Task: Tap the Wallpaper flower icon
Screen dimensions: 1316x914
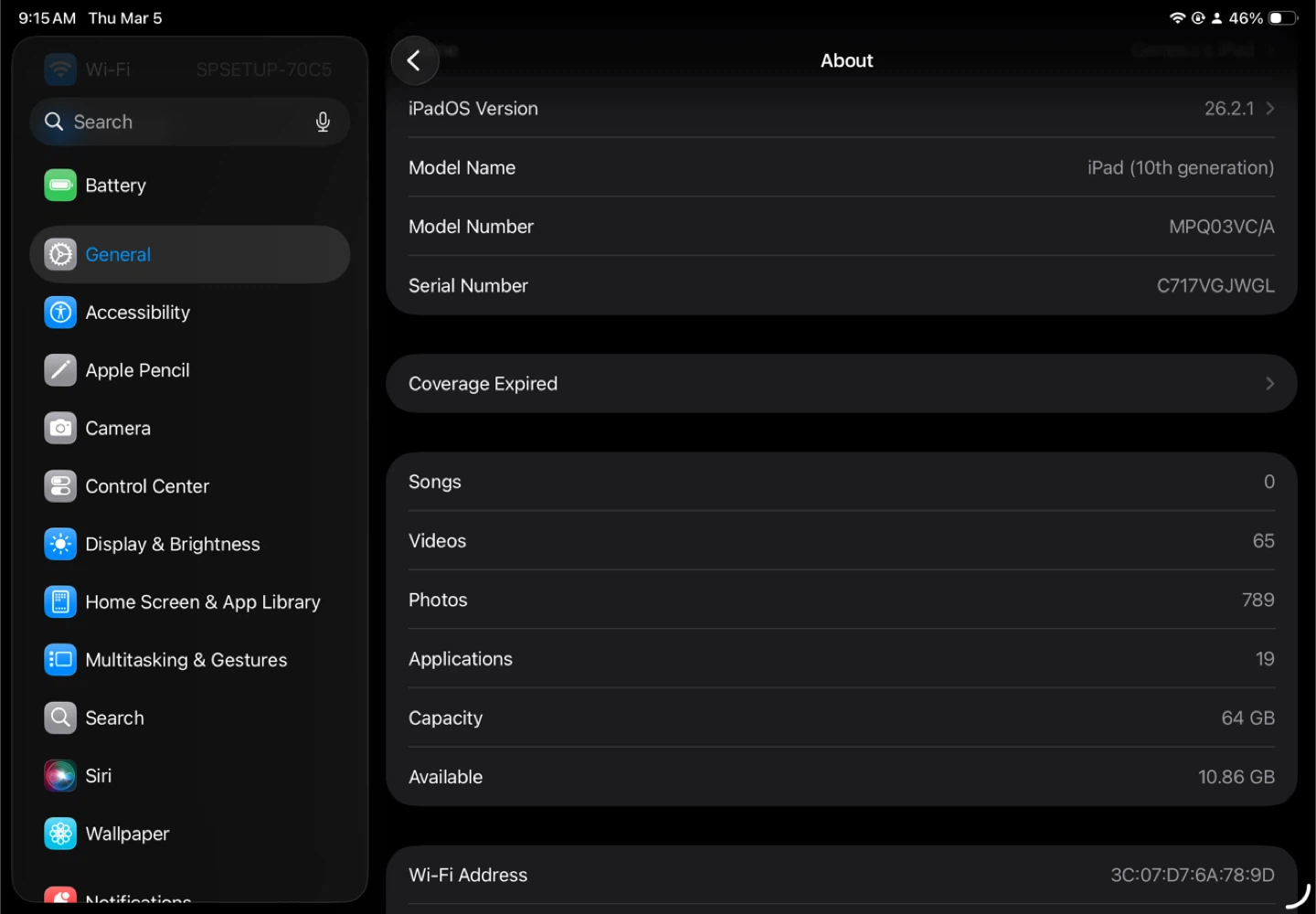Action: (60, 834)
